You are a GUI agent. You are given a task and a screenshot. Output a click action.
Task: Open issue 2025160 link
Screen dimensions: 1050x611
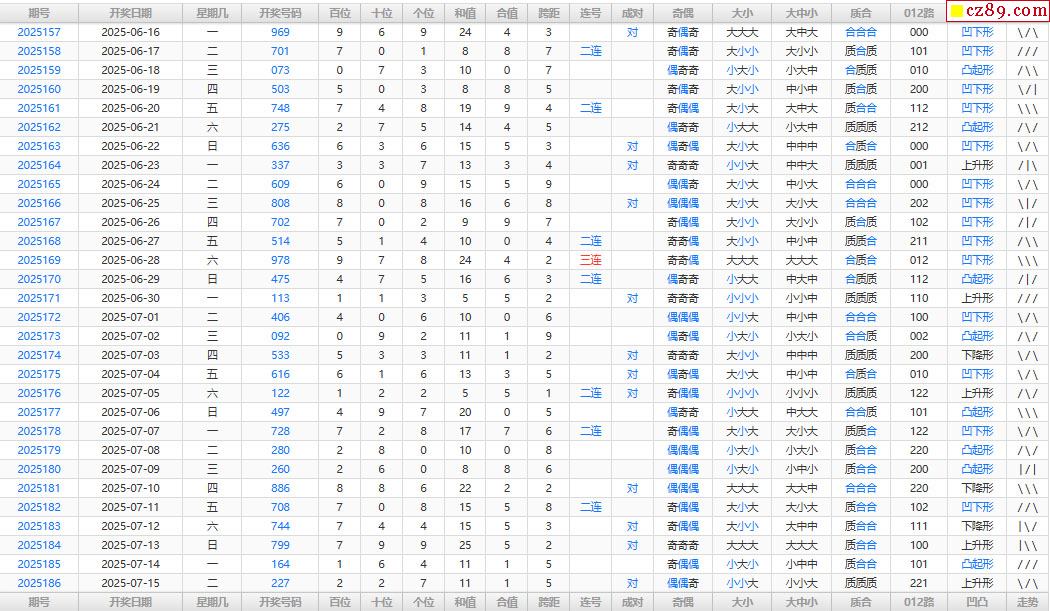(x=39, y=89)
